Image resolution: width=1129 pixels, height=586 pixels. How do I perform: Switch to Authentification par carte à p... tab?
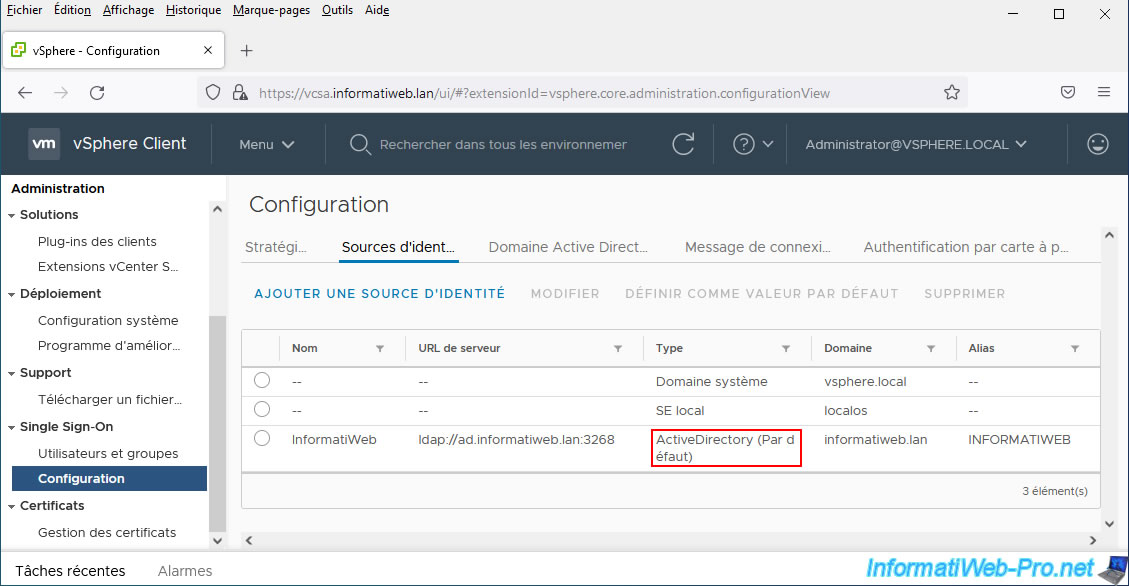tap(966, 247)
